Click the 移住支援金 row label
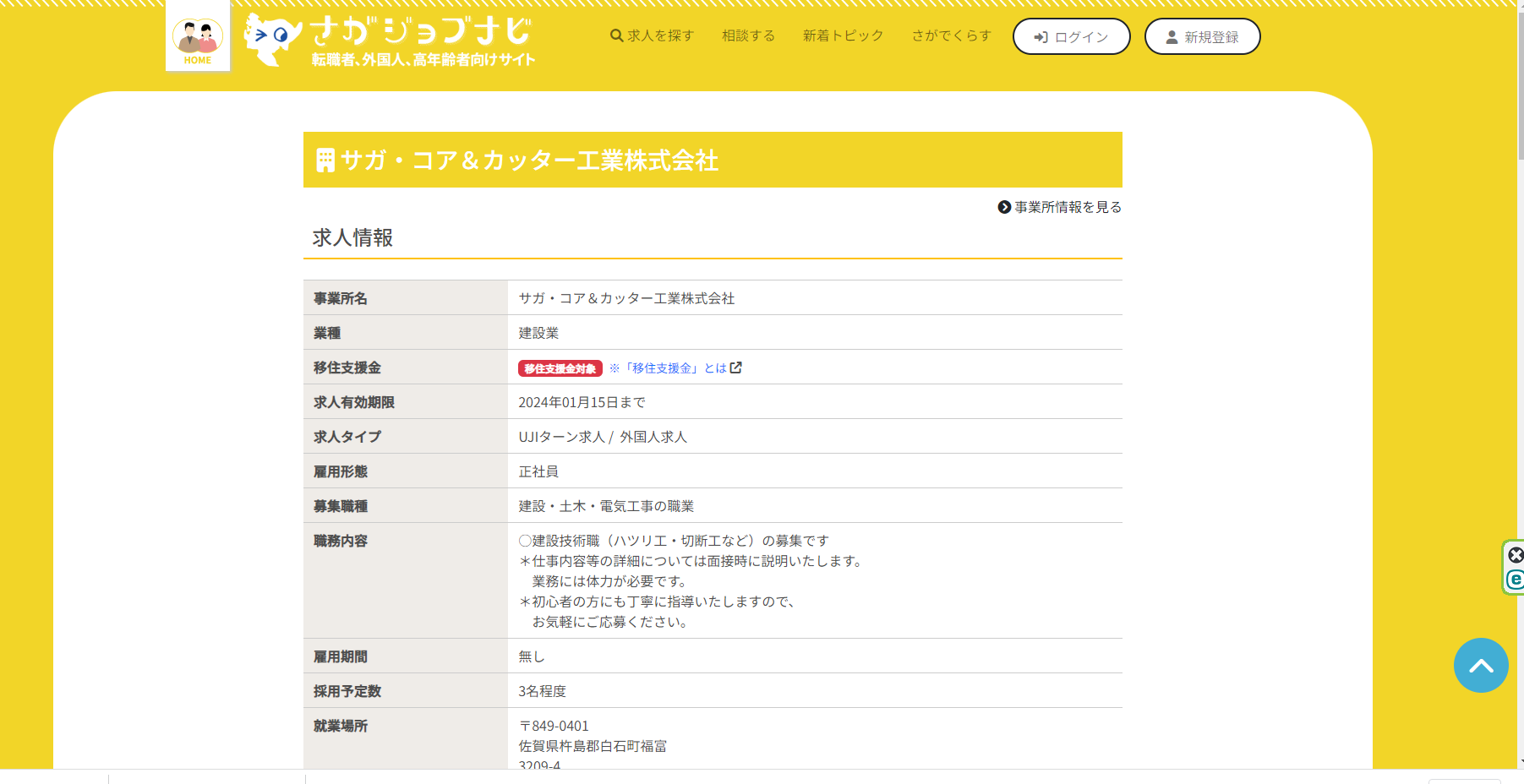Viewport: 1524px width, 784px height. point(347,367)
